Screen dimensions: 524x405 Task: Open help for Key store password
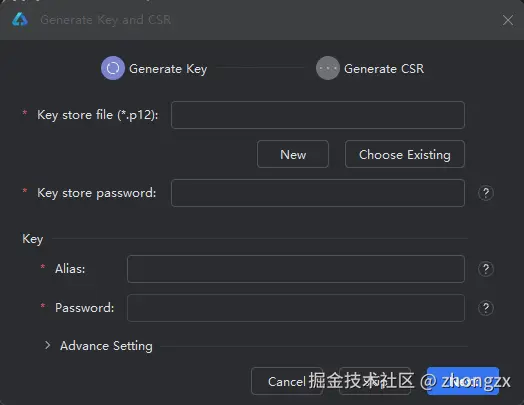486,193
